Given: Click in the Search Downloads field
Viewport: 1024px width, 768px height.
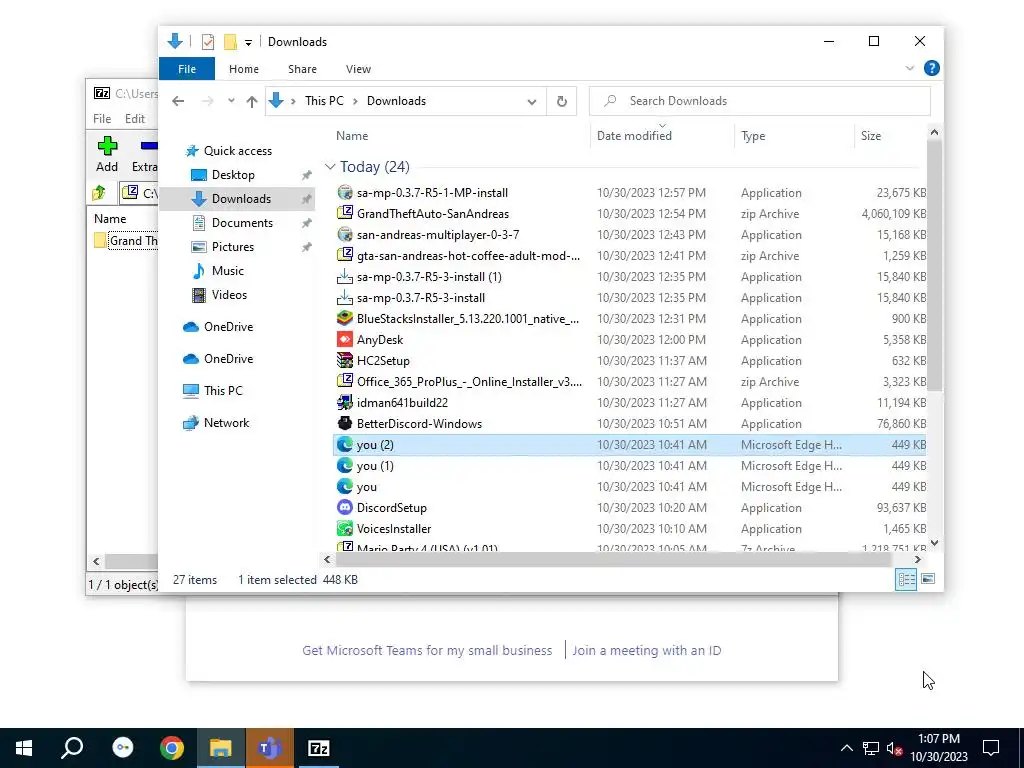Looking at the screenshot, I should [x=760, y=101].
